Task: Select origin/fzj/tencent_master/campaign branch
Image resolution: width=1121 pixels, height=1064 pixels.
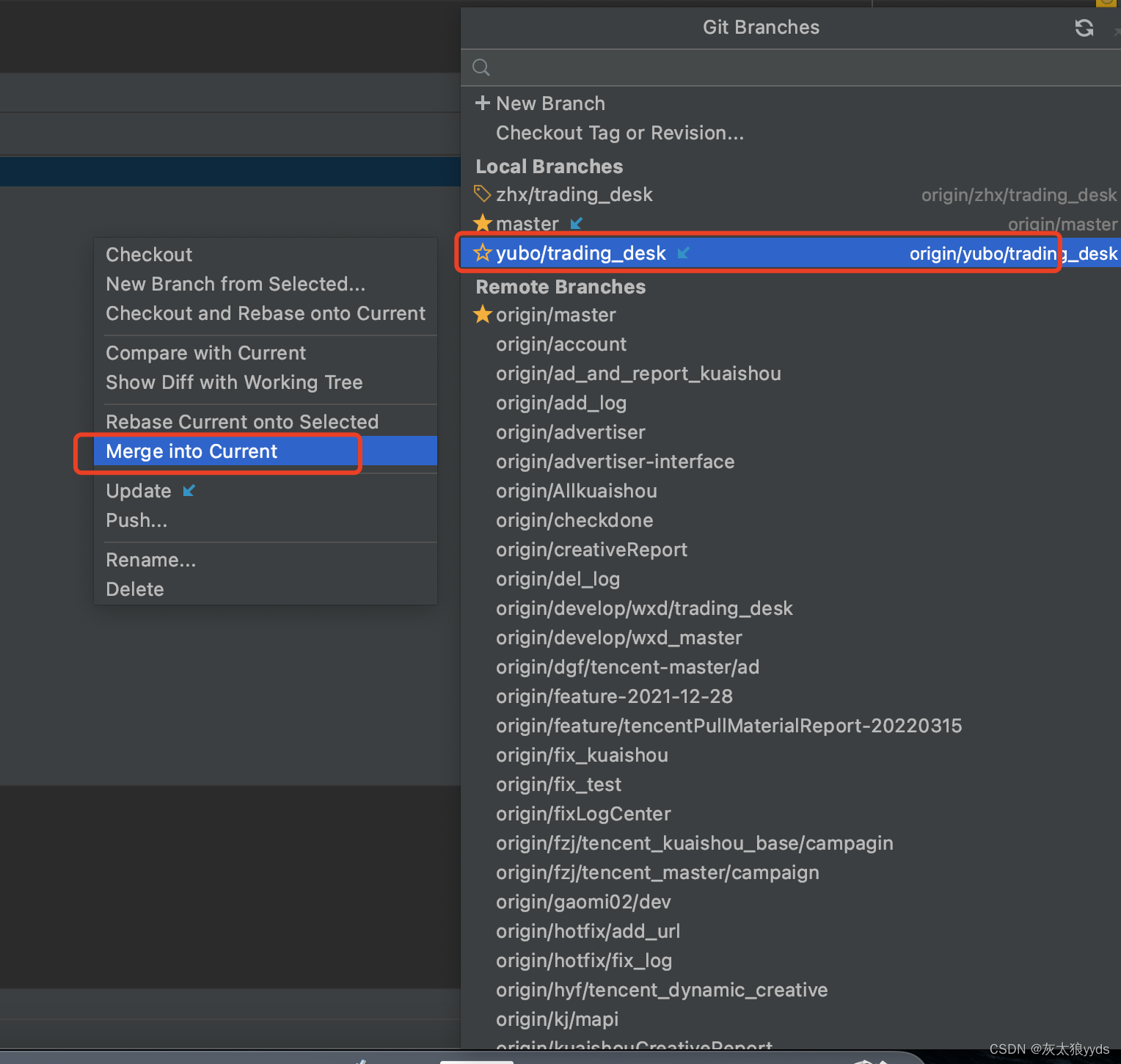Action: tap(657, 872)
